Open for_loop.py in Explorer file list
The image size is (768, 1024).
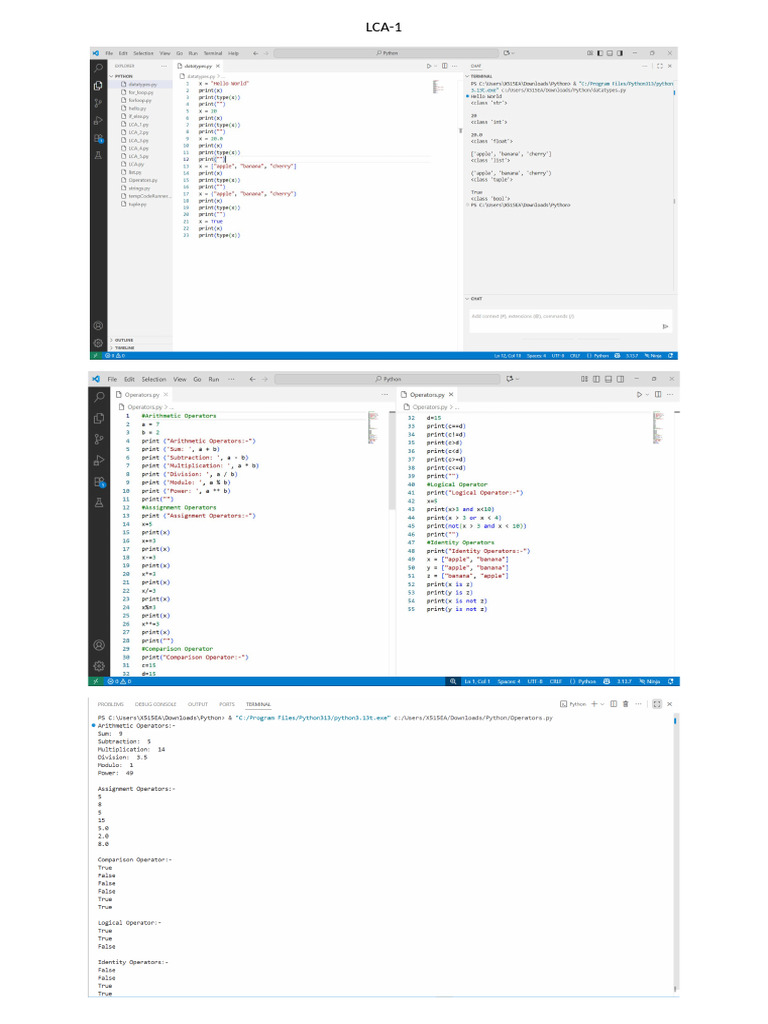(x=140, y=92)
